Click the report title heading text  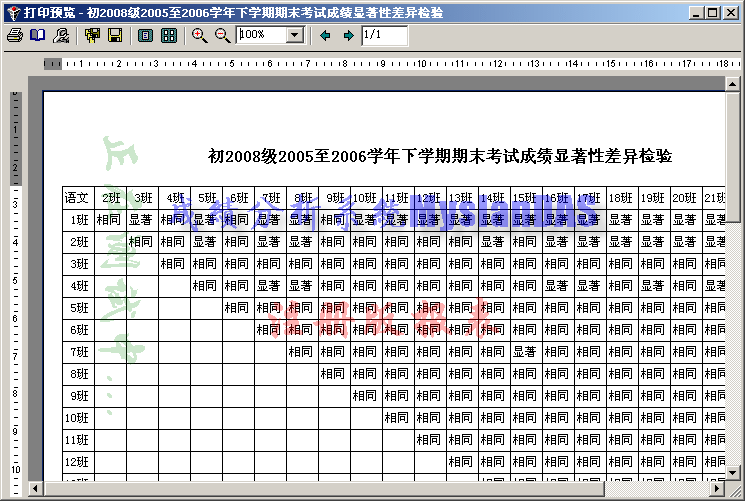pos(439,156)
